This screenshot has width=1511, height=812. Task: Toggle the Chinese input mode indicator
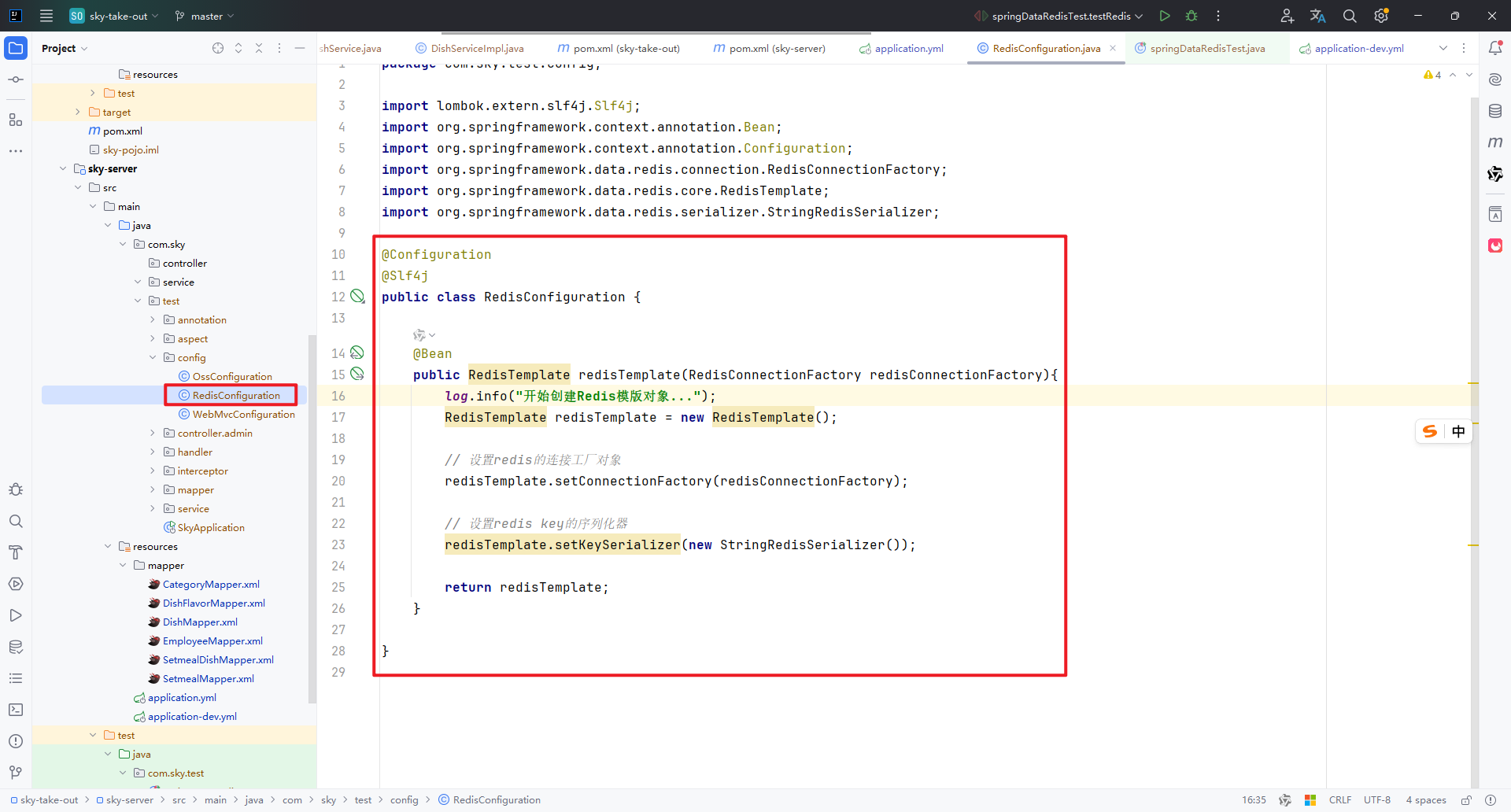pyautogui.click(x=1458, y=431)
